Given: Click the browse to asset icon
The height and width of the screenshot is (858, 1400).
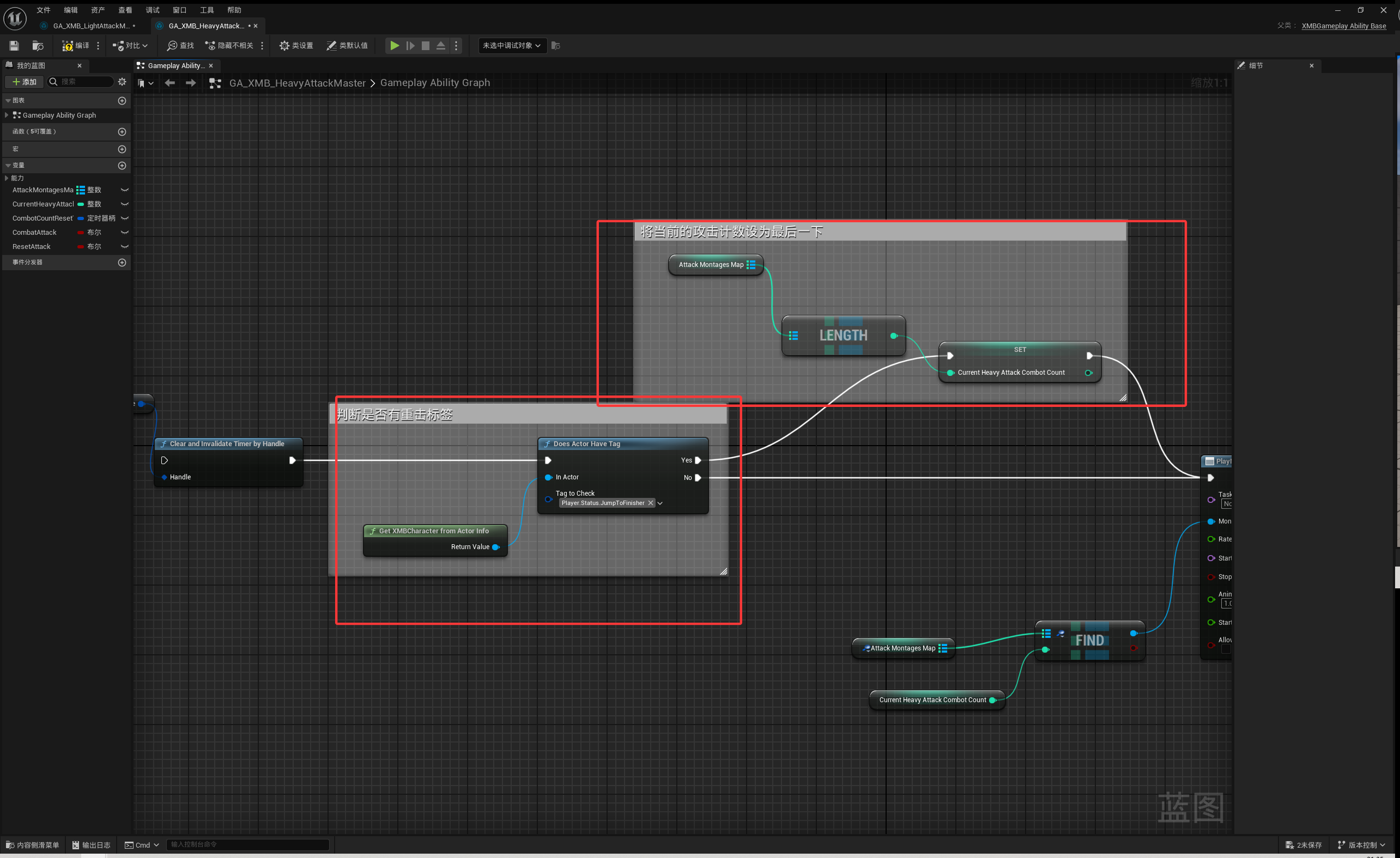Looking at the screenshot, I should pyautogui.click(x=38, y=45).
